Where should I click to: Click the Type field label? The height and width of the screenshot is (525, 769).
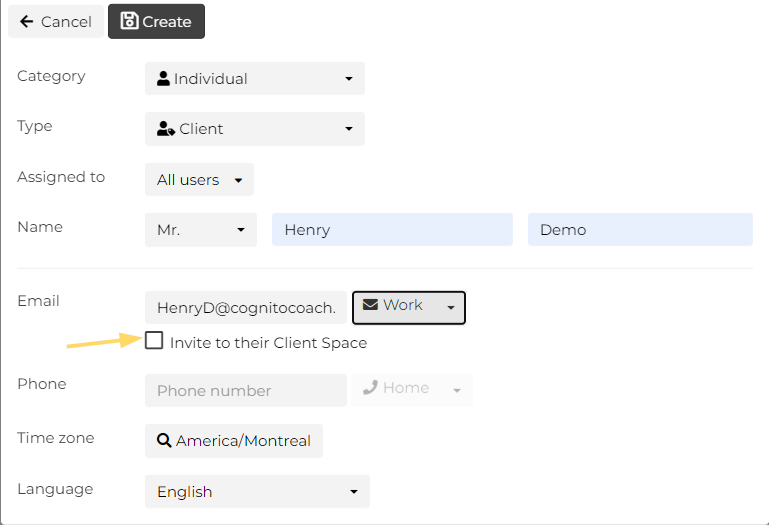(x=35, y=126)
